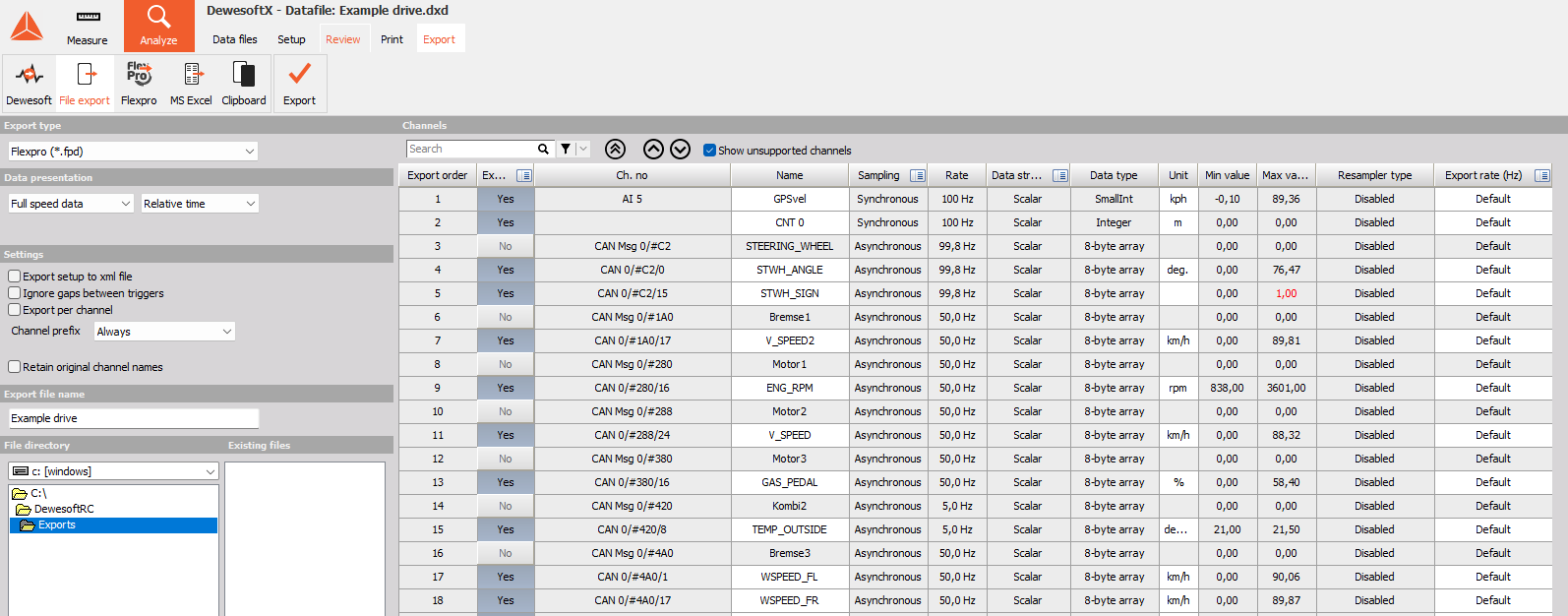Sort by the Name column header
Screen dimensions: 1568x616
(x=790, y=175)
